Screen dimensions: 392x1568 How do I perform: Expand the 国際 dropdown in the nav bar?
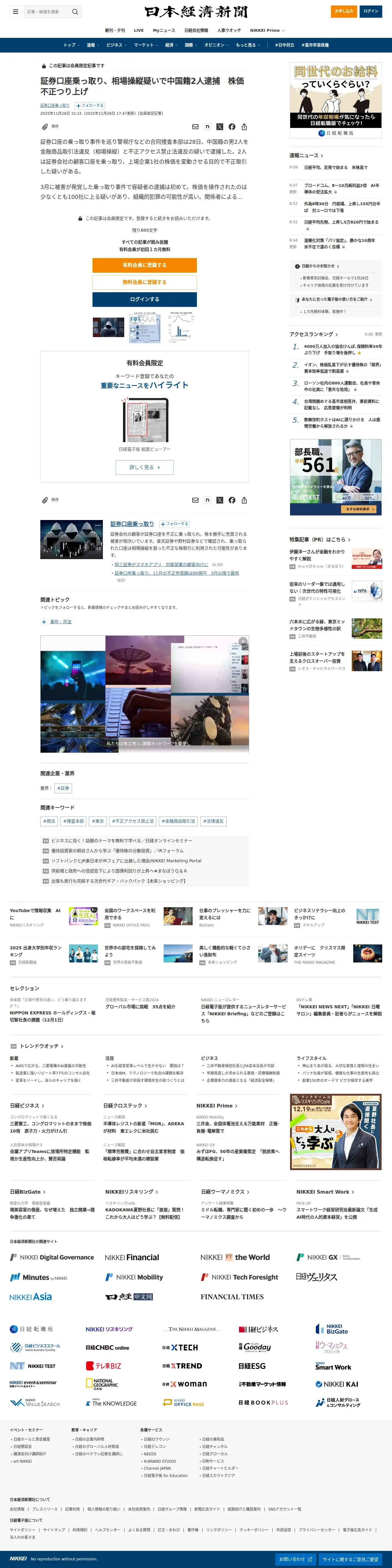pyautogui.click(x=191, y=45)
